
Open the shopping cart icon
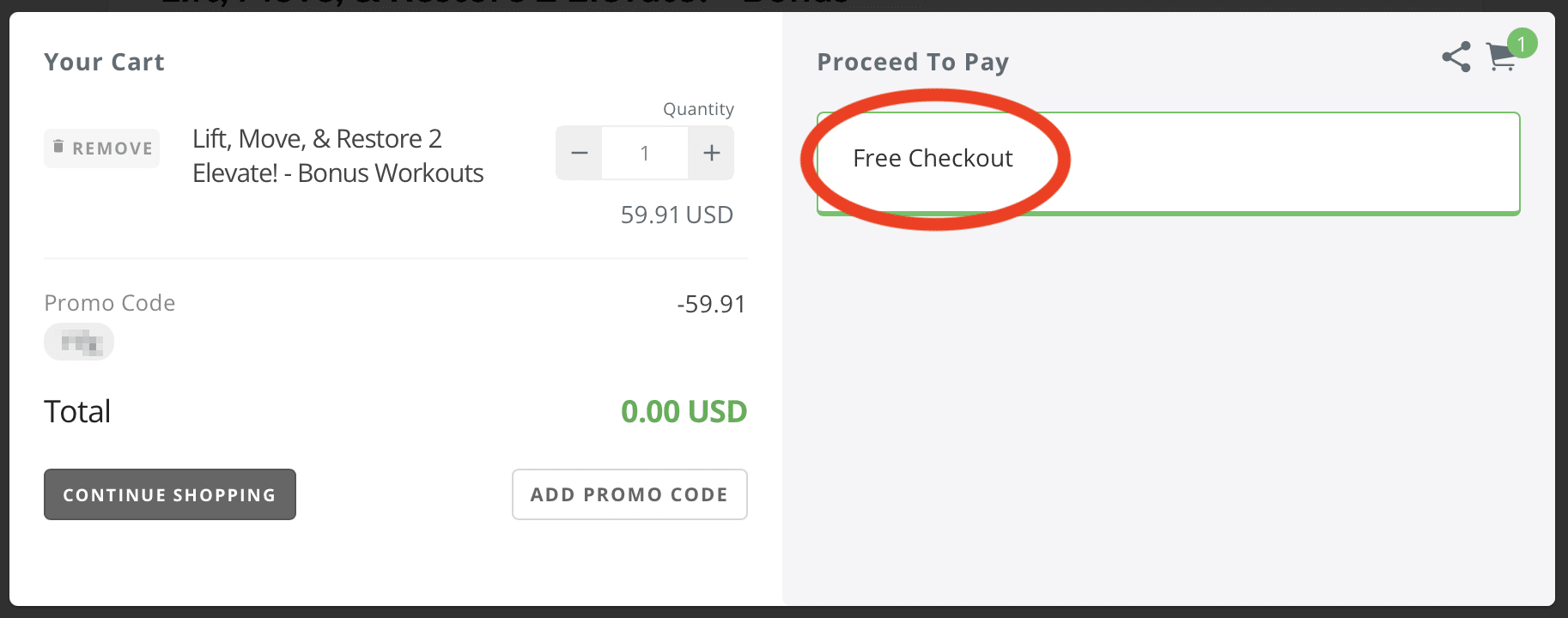click(x=1501, y=58)
